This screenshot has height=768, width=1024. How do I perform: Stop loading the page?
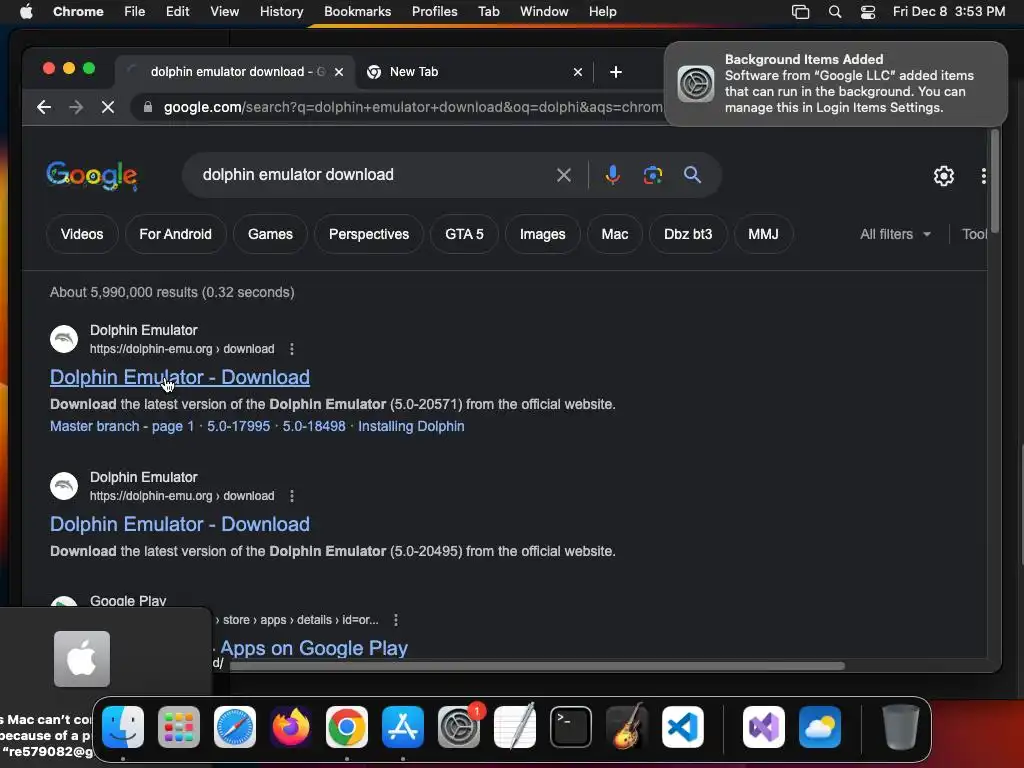pyautogui.click(x=108, y=107)
